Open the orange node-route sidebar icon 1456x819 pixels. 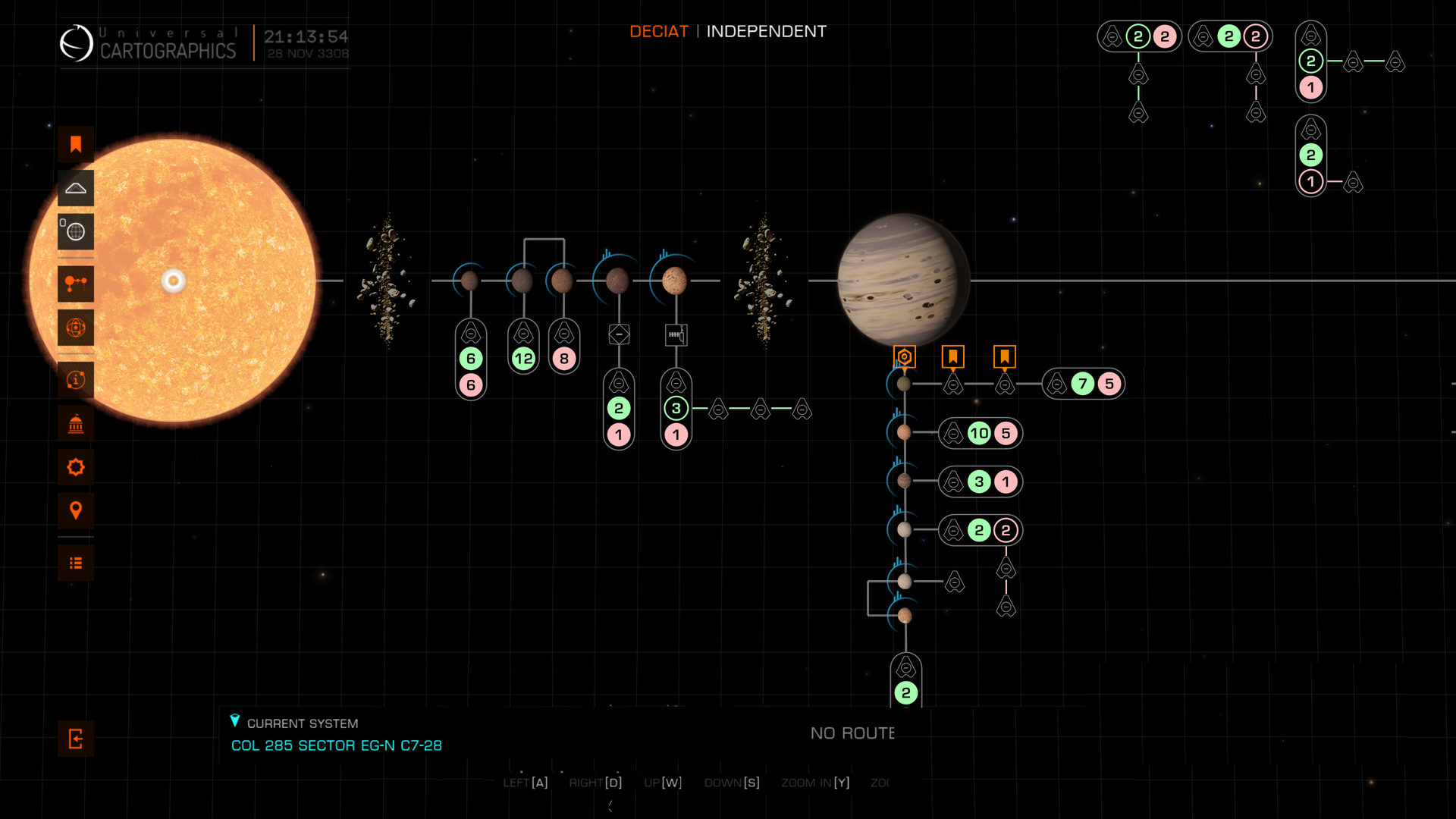[x=76, y=284]
